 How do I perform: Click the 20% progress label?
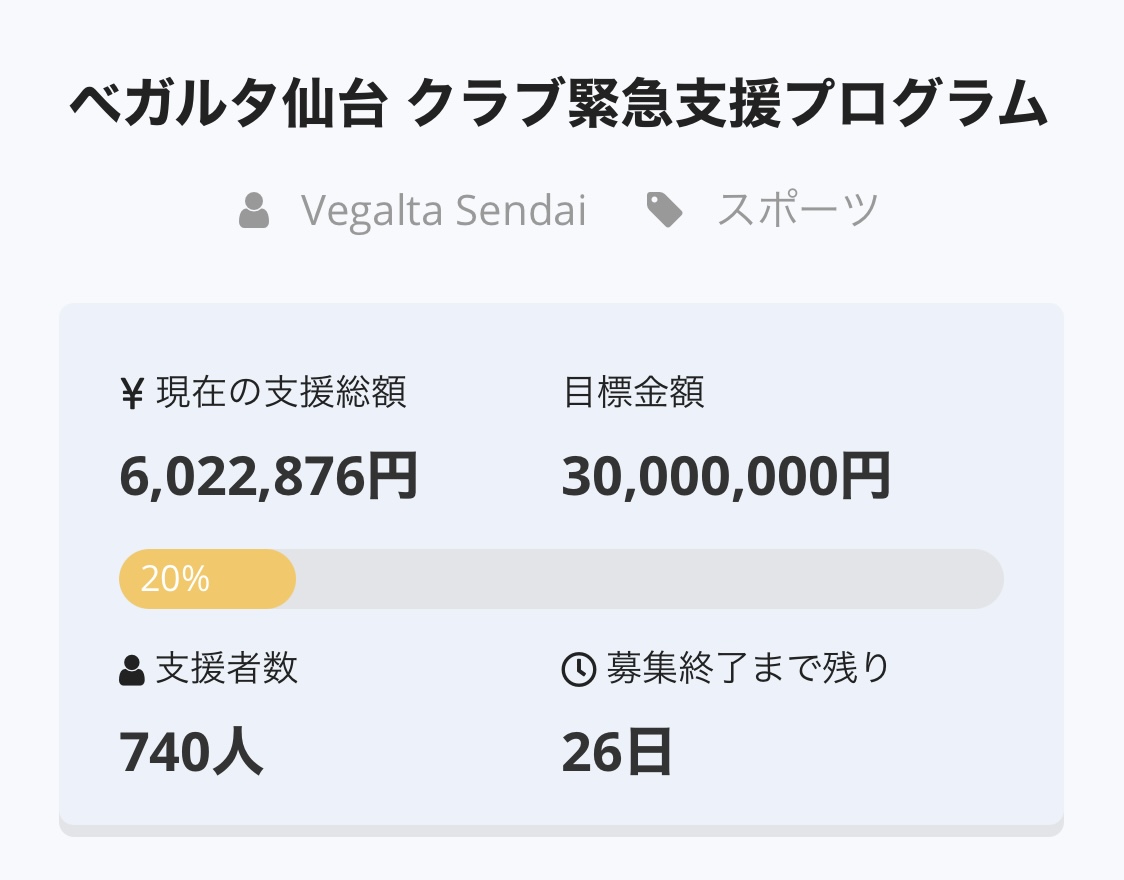175,579
